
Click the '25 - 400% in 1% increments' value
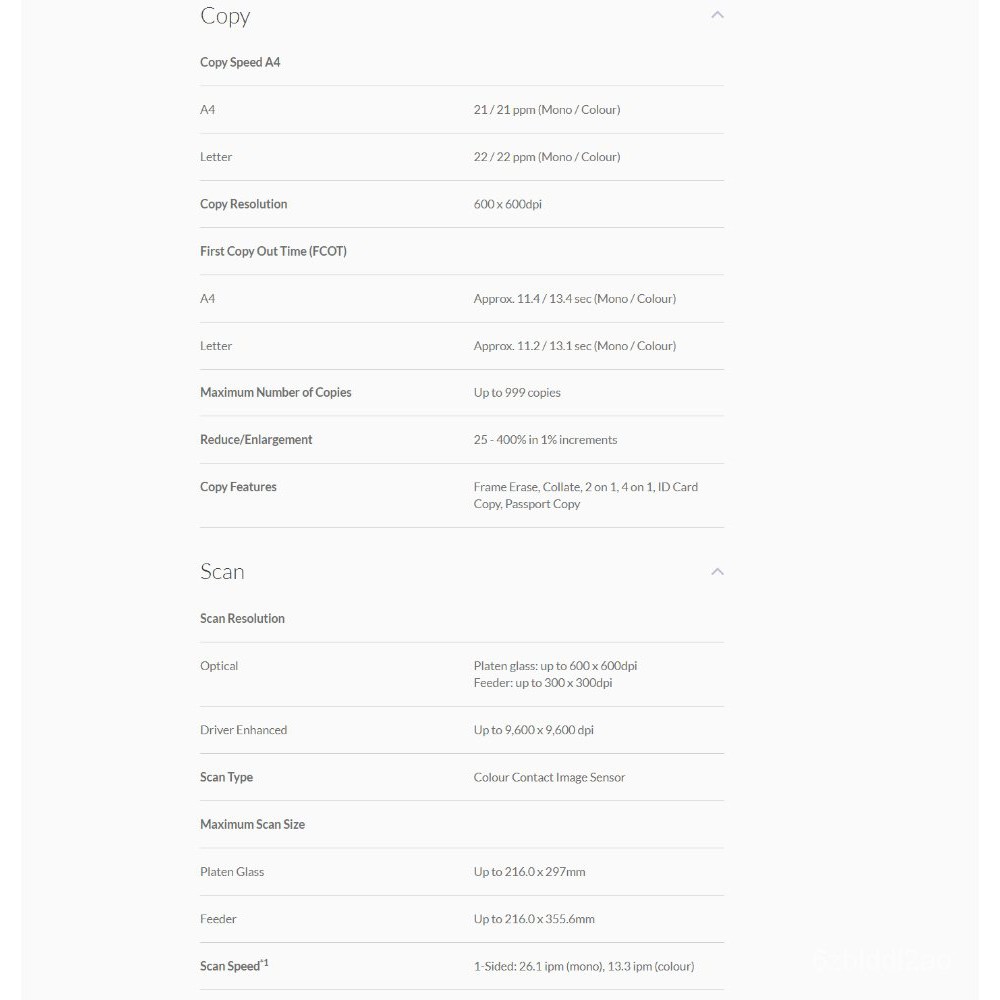pos(545,440)
